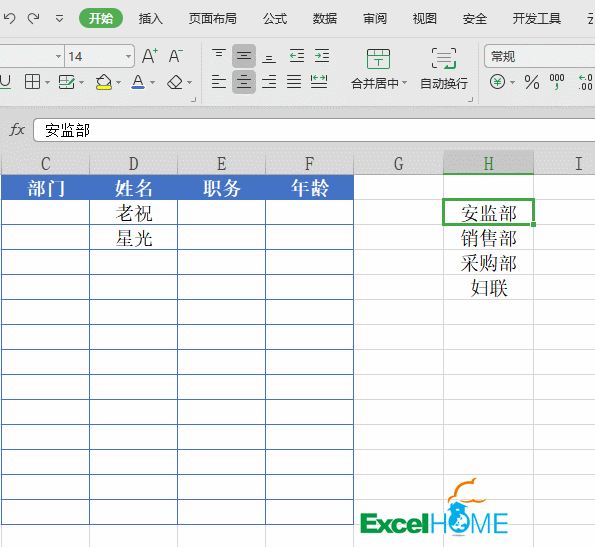This screenshot has height=547, width=595.
Task: Click the table style pen icon
Action: [67, 82]
